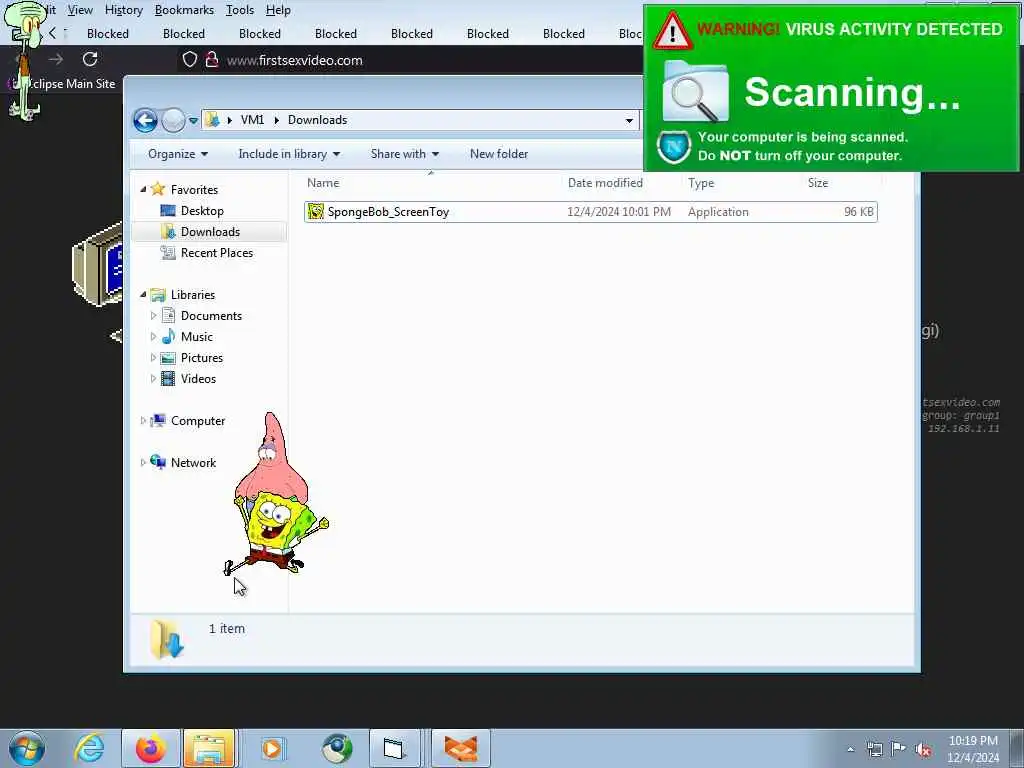Screen dimensions: 1024x768
Task: Open the Bookmarks menu in Firefox
Action: click(x=184, y=10)
